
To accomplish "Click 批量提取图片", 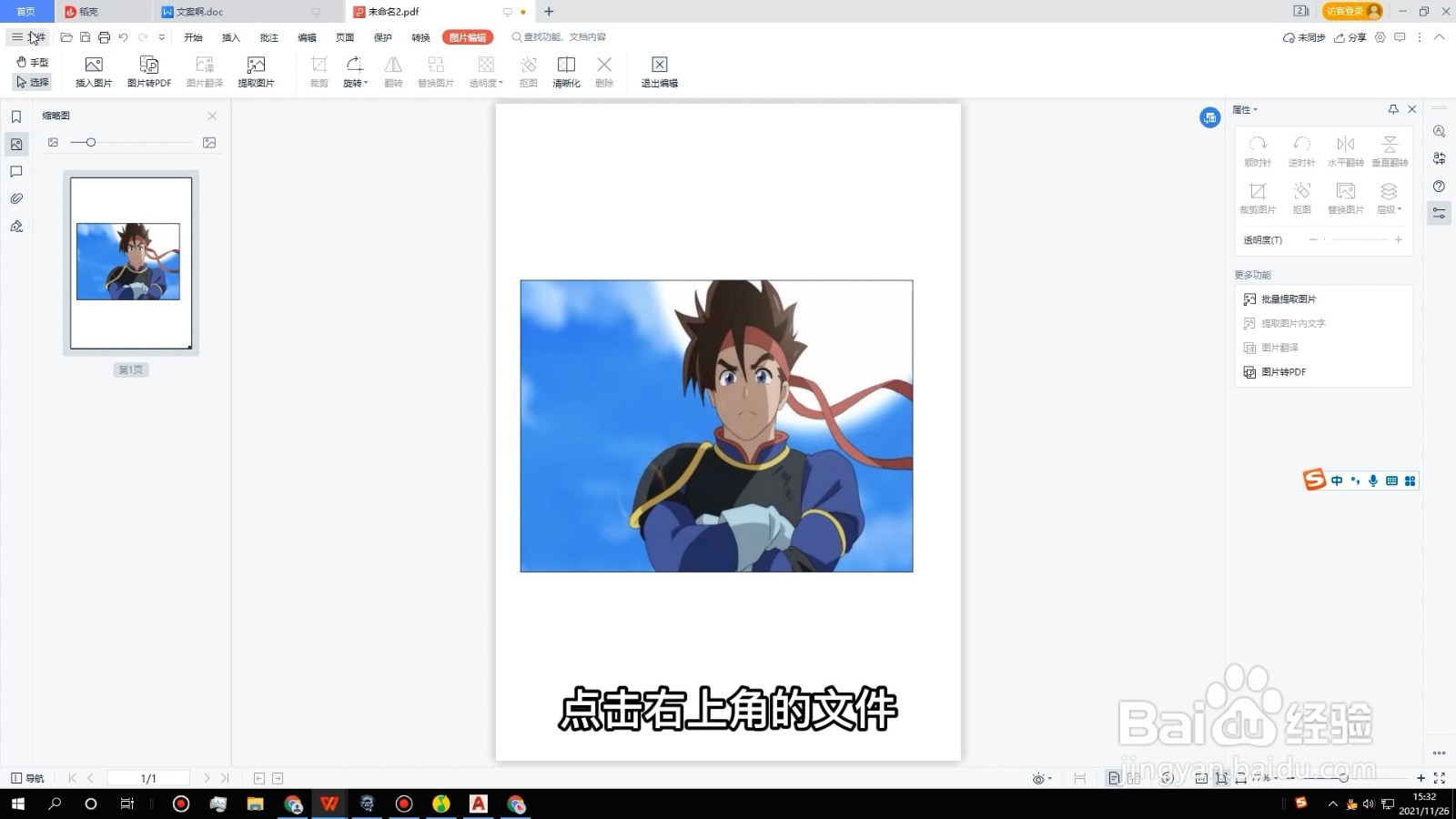I will pyautogui.click(x=1279, y=298).
